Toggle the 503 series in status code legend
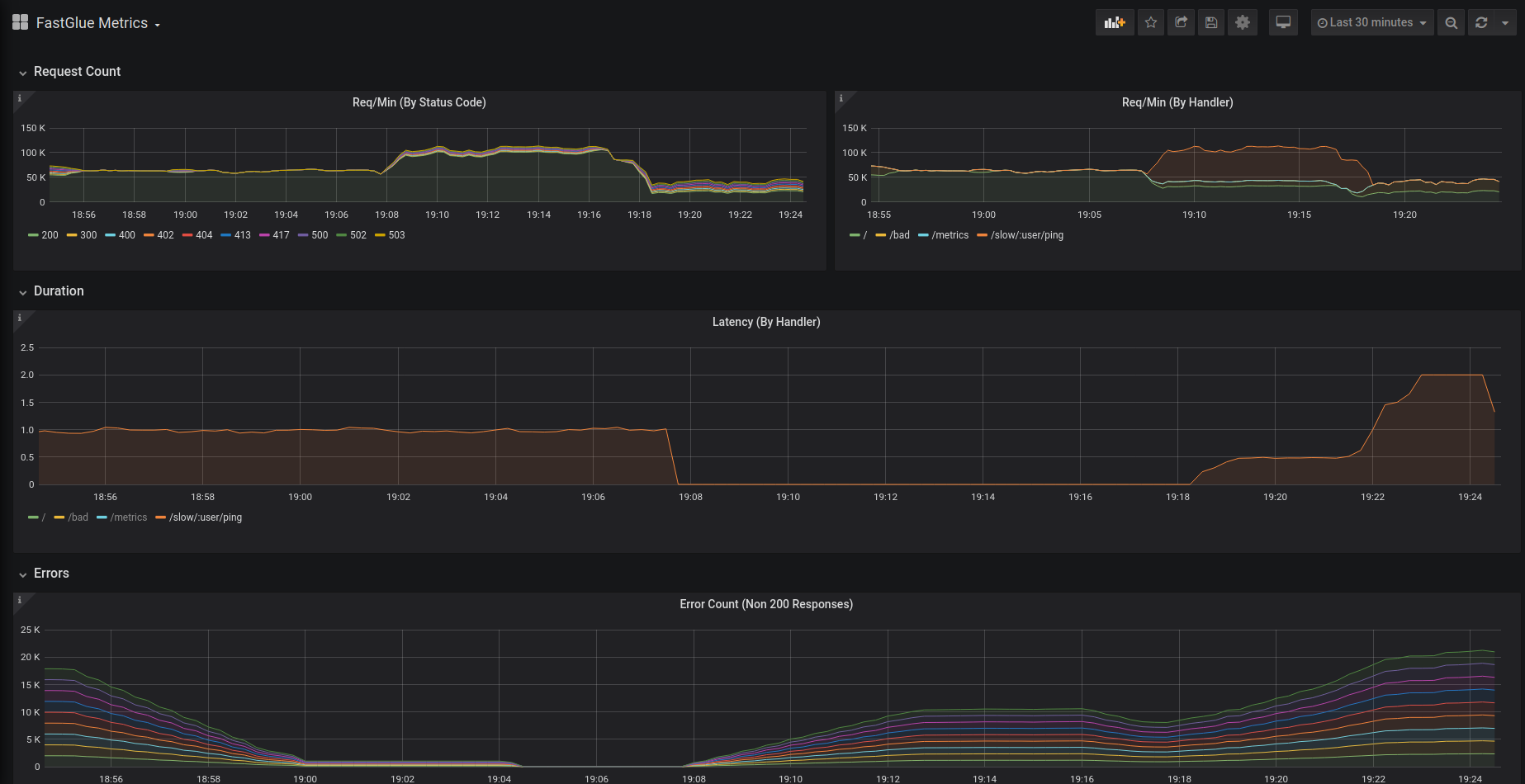The height and width of the screenshot is (784, 1525). [396, 235]
